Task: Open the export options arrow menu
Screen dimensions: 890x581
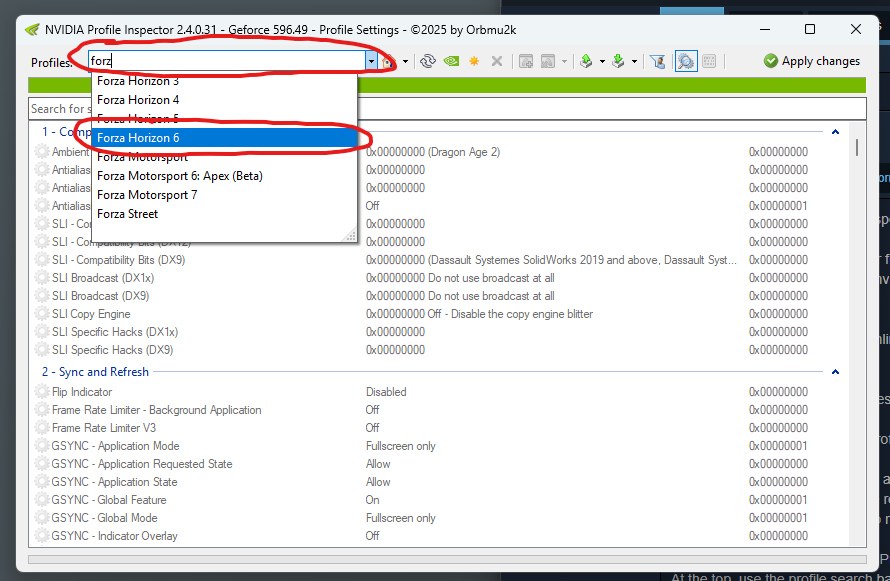Action: coord(602,61)
